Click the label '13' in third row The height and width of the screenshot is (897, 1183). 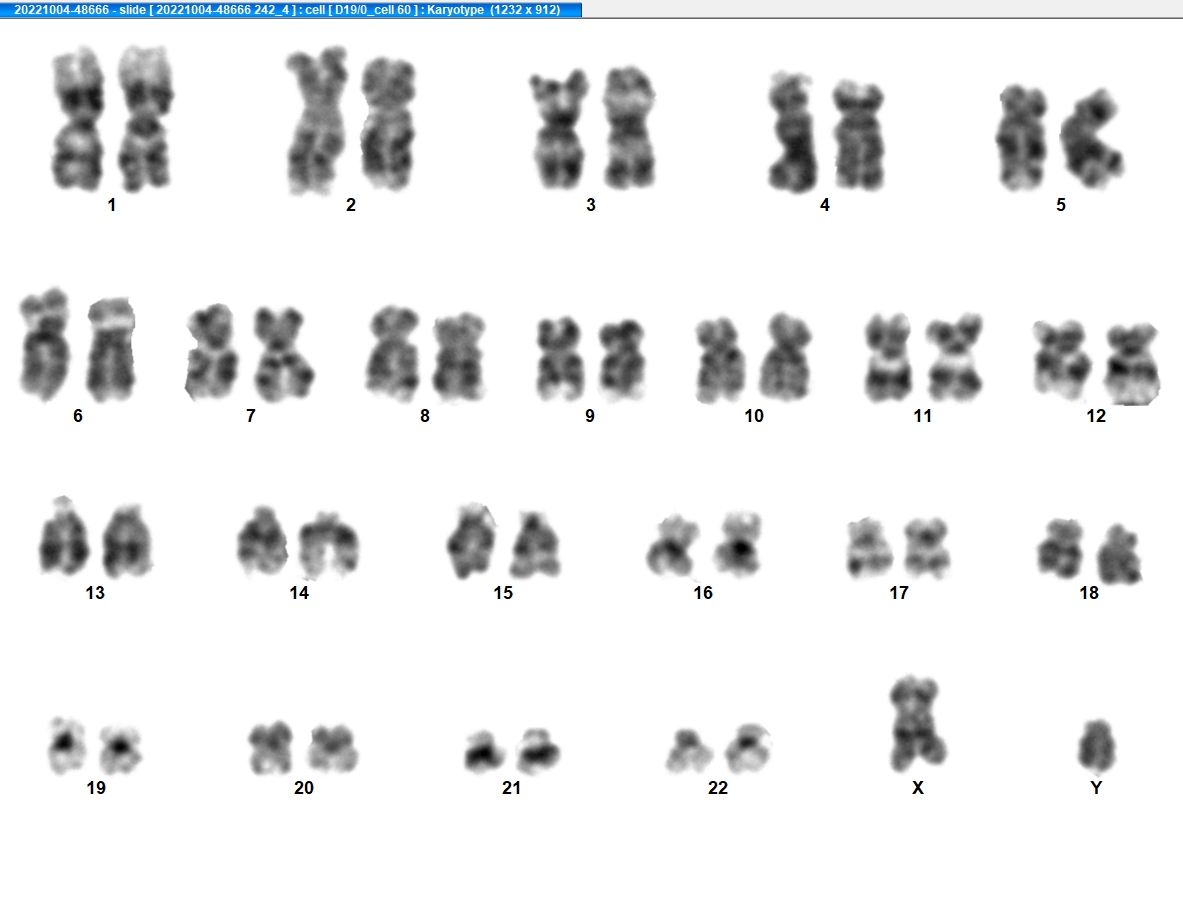click(x=95, y=593)
